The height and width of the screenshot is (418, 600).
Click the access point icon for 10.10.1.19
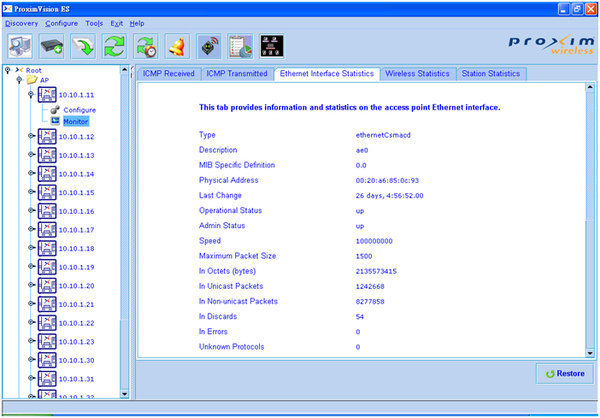coord(47,267)
